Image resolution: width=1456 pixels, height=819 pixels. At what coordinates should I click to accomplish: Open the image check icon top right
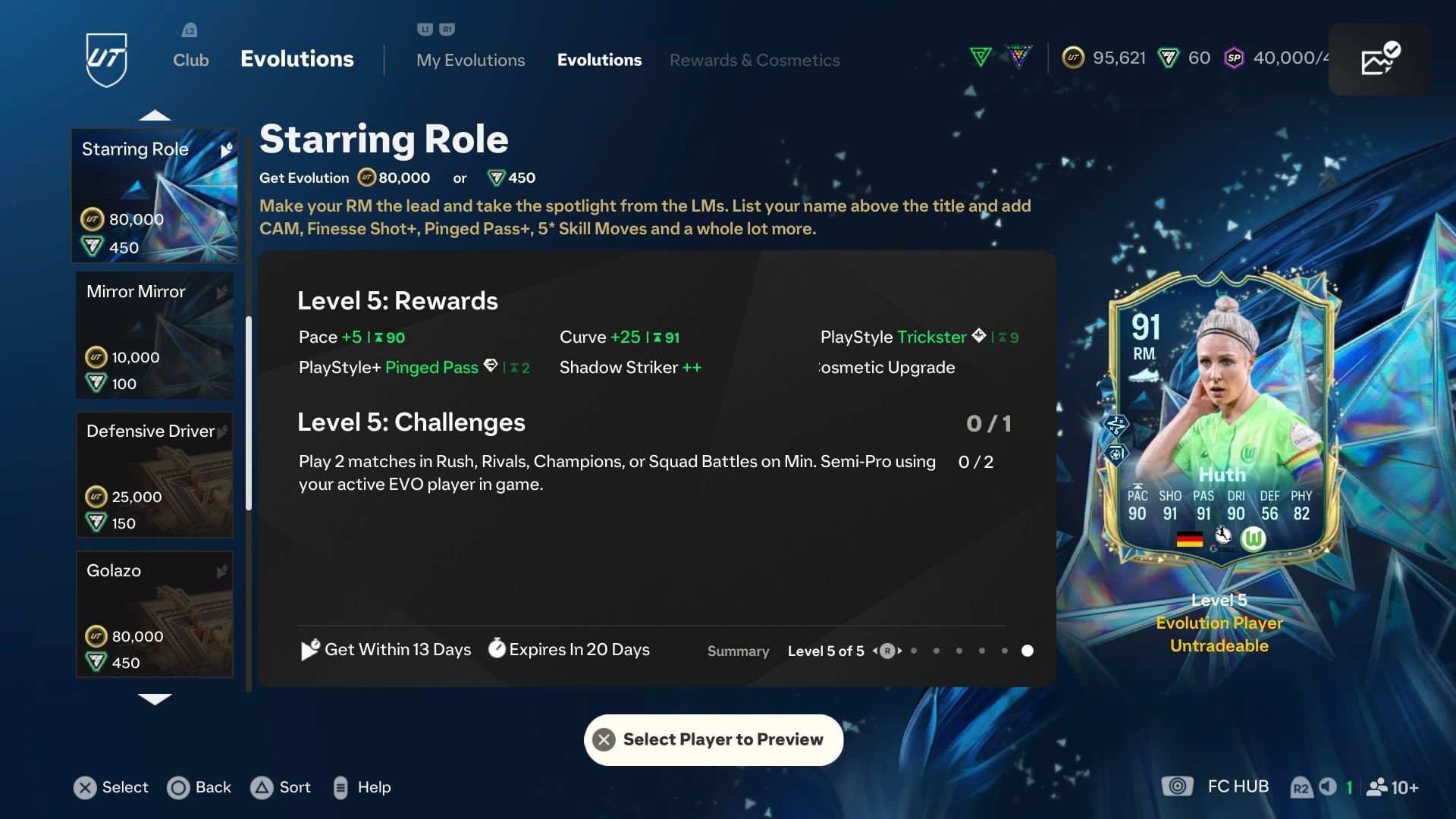pos(1379,59)
